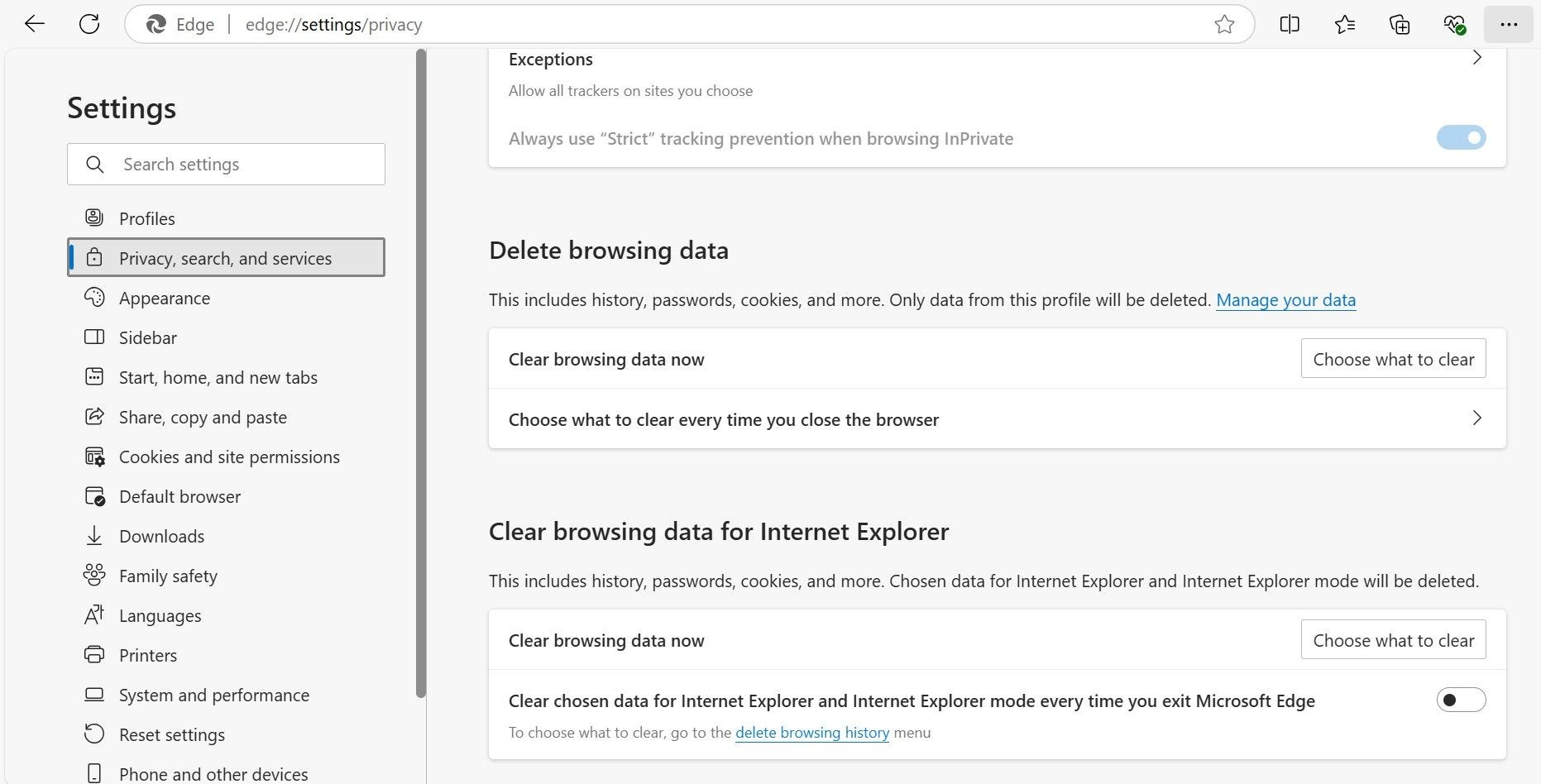The image size is (1541, 784).
Task: Click the Exceptions row title
Action: pos(551,60)
